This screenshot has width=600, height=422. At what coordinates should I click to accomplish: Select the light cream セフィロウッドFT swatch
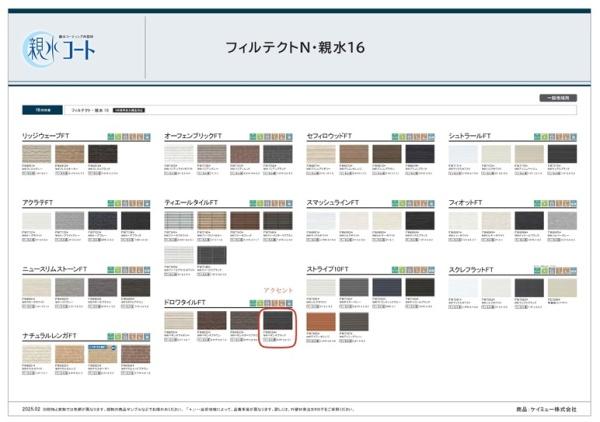321,154
